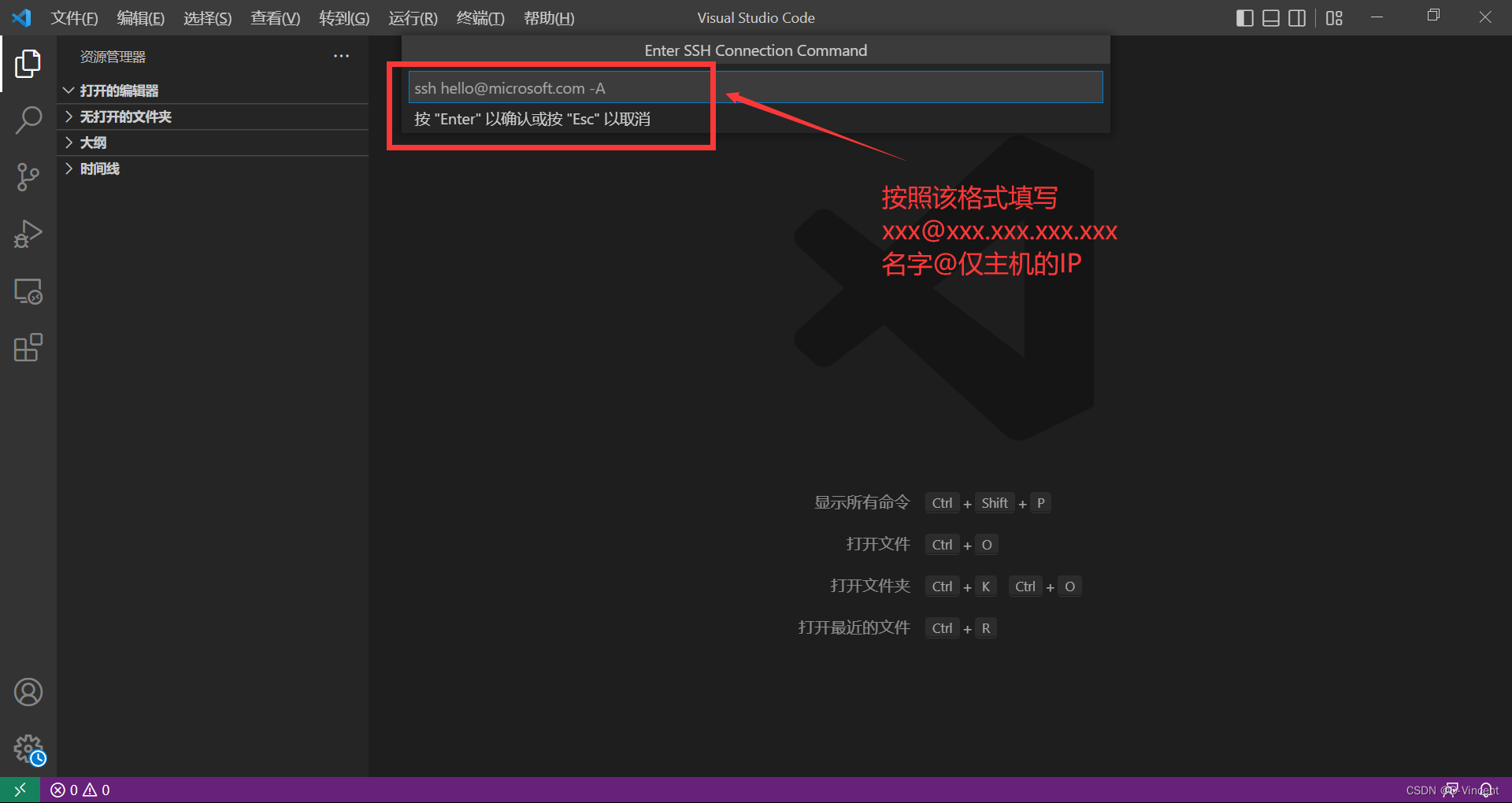Open the 帮助(H) menu

[549, 17]
